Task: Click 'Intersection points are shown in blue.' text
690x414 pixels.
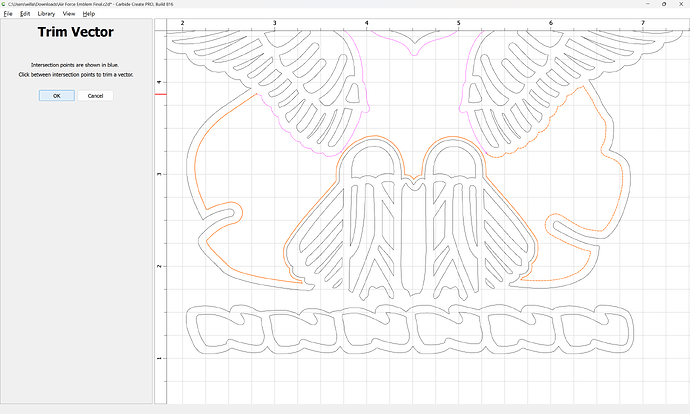Action: (x=75, y=65)
